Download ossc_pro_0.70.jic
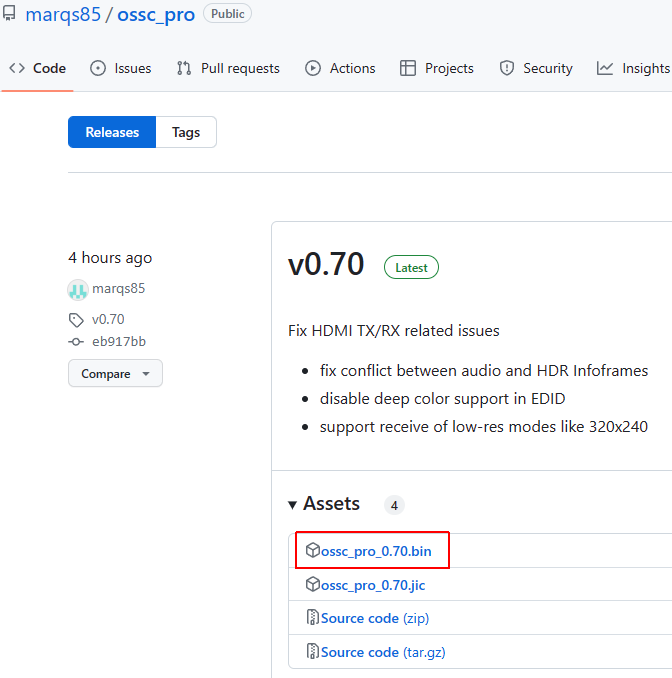Image resolution: width=672 pixels, height=678 pixels. [x=373, y=585]
